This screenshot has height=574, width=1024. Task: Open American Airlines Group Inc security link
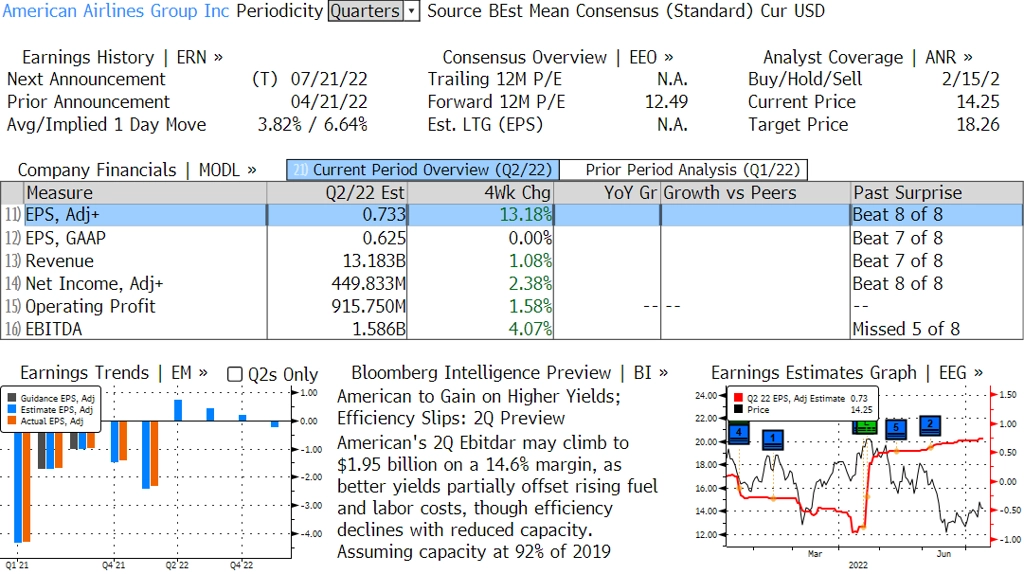click(x=116, y=11)
